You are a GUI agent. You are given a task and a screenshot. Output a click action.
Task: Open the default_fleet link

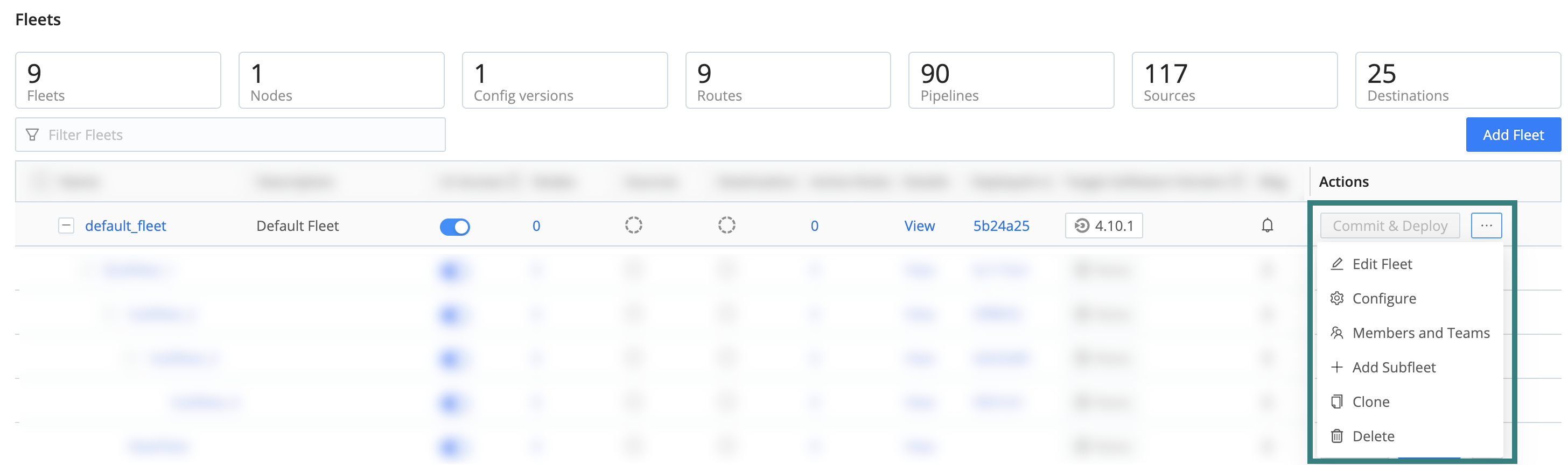[x=125, y=226]
